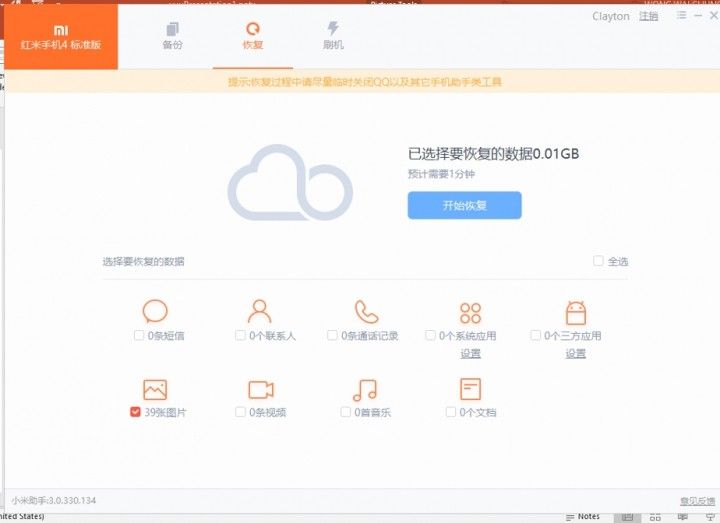
Task: Click the restore tab circular arrow icon
Action: pos(253,29)
